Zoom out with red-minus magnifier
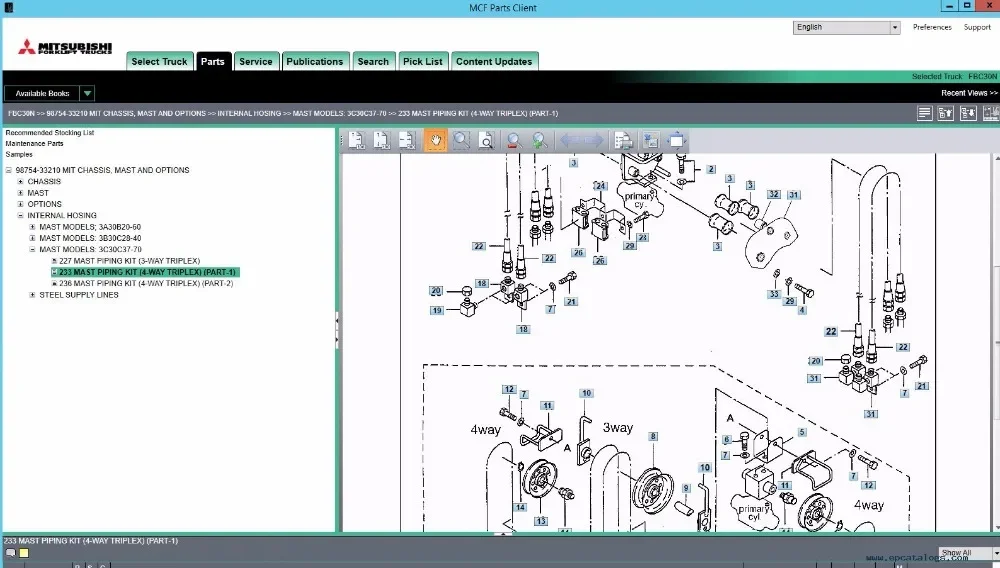1000x568 pixels. pos(514,140)
